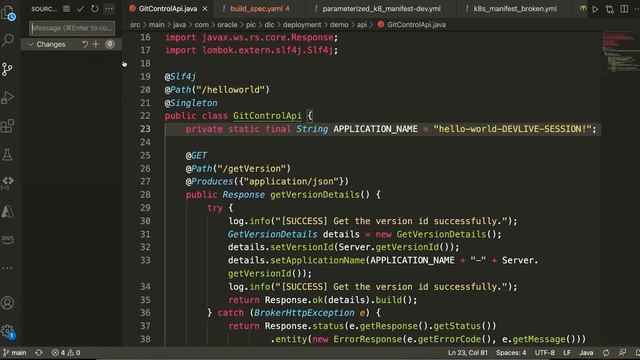Switch source control view as tree or list
Viewport: 640px width, 360px height.
point(67,9)
